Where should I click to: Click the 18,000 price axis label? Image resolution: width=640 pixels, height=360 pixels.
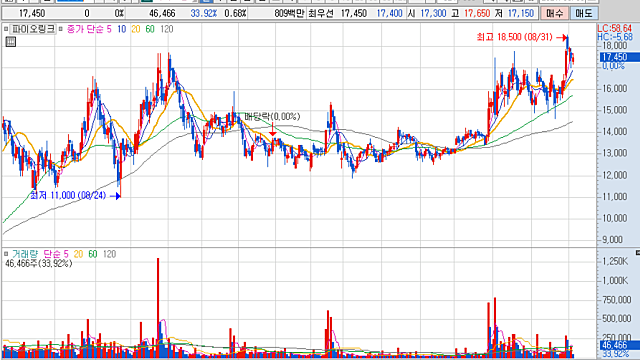[615, 46]
